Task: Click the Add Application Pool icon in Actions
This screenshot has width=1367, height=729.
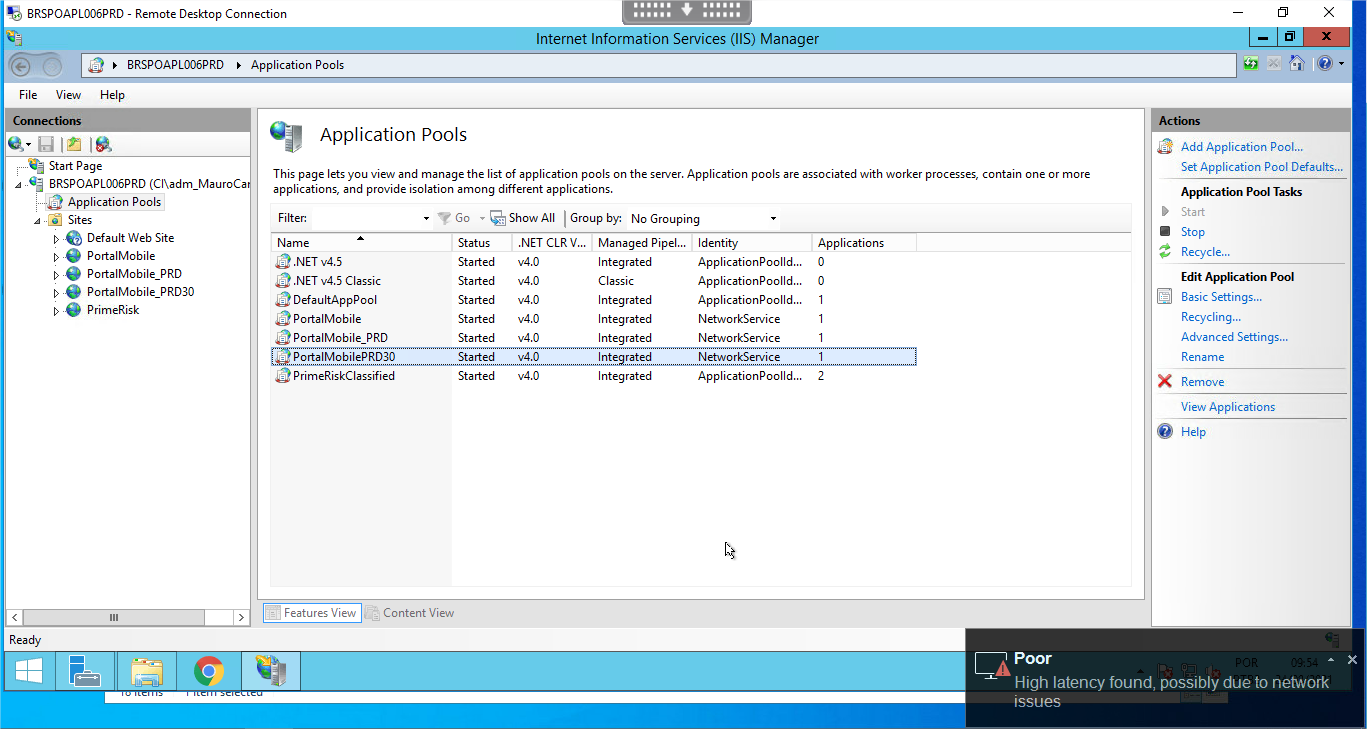Action: coord(1165,147)
